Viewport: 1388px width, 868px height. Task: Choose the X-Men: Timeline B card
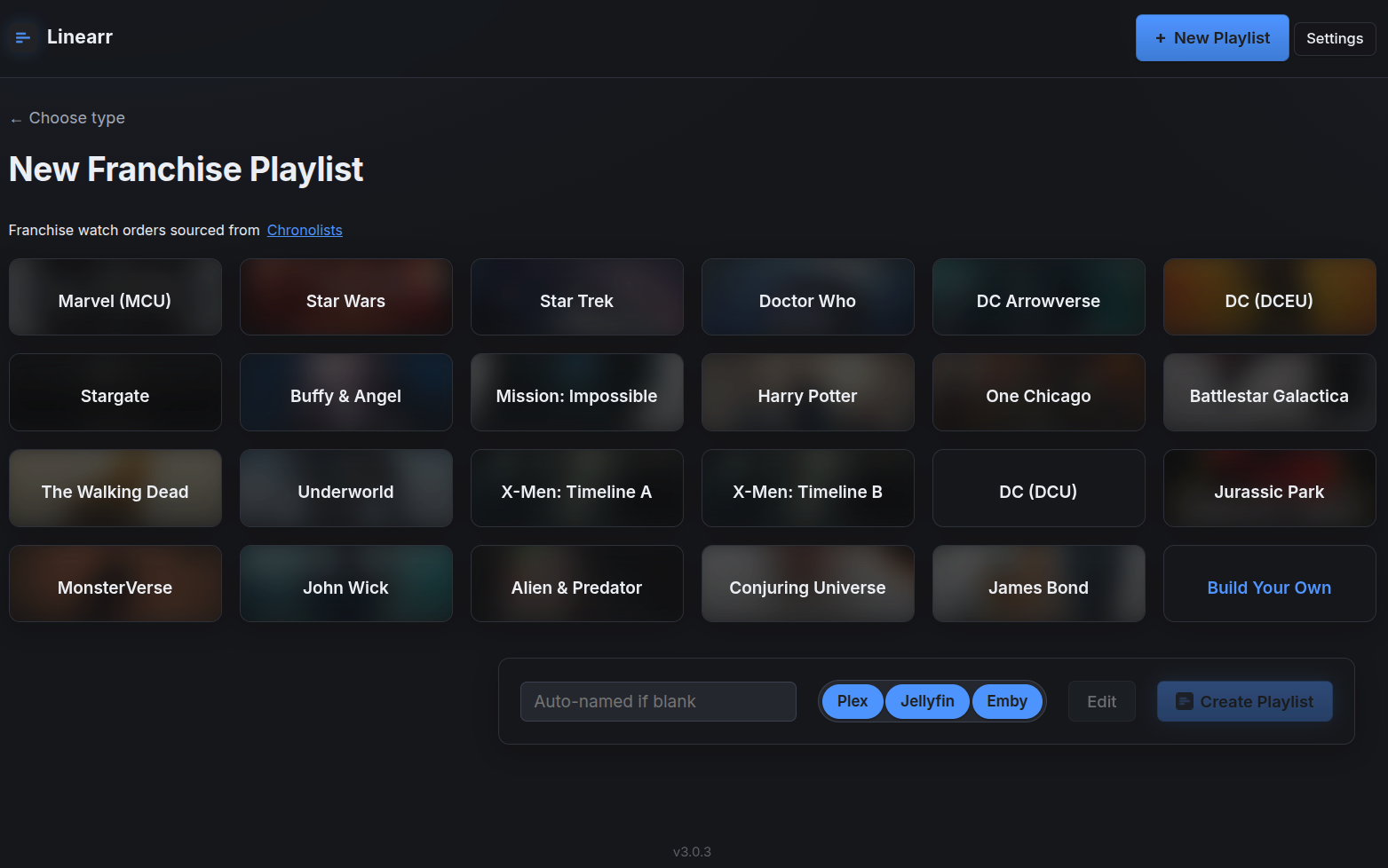pos(808,488)
